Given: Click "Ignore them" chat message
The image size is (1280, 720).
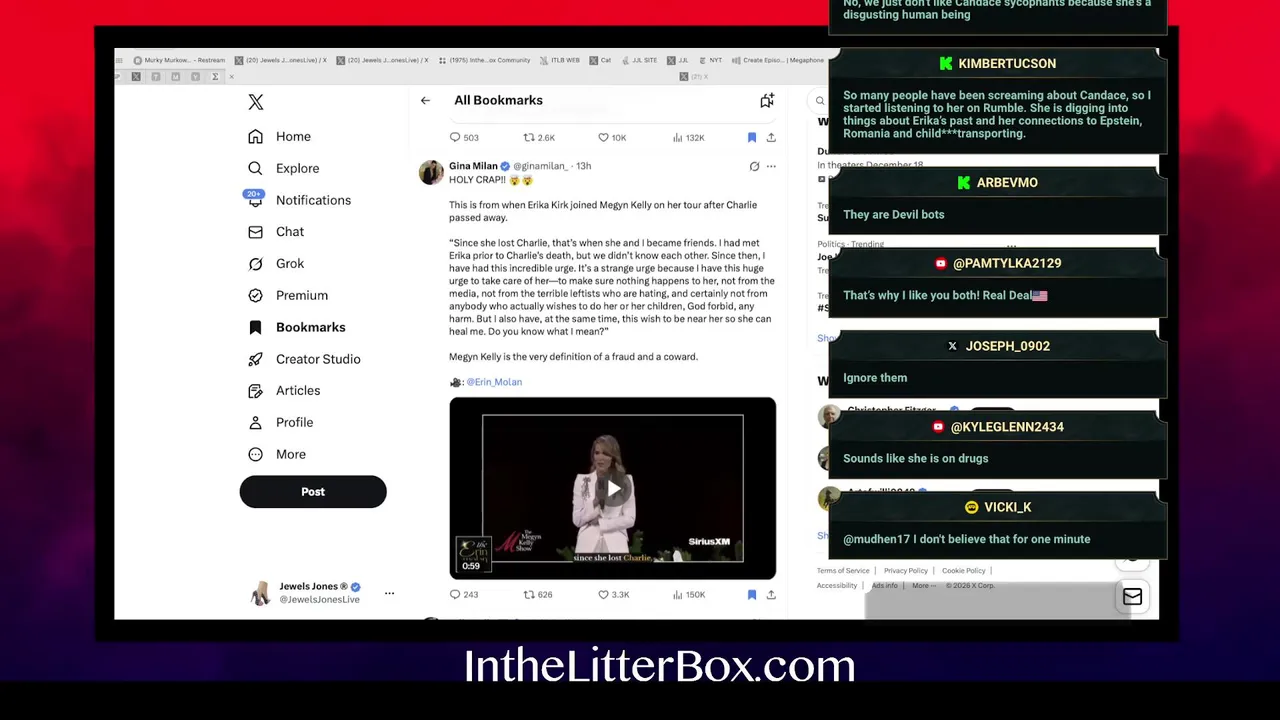Looking at the screenshot, I should (x=875, y=378).
